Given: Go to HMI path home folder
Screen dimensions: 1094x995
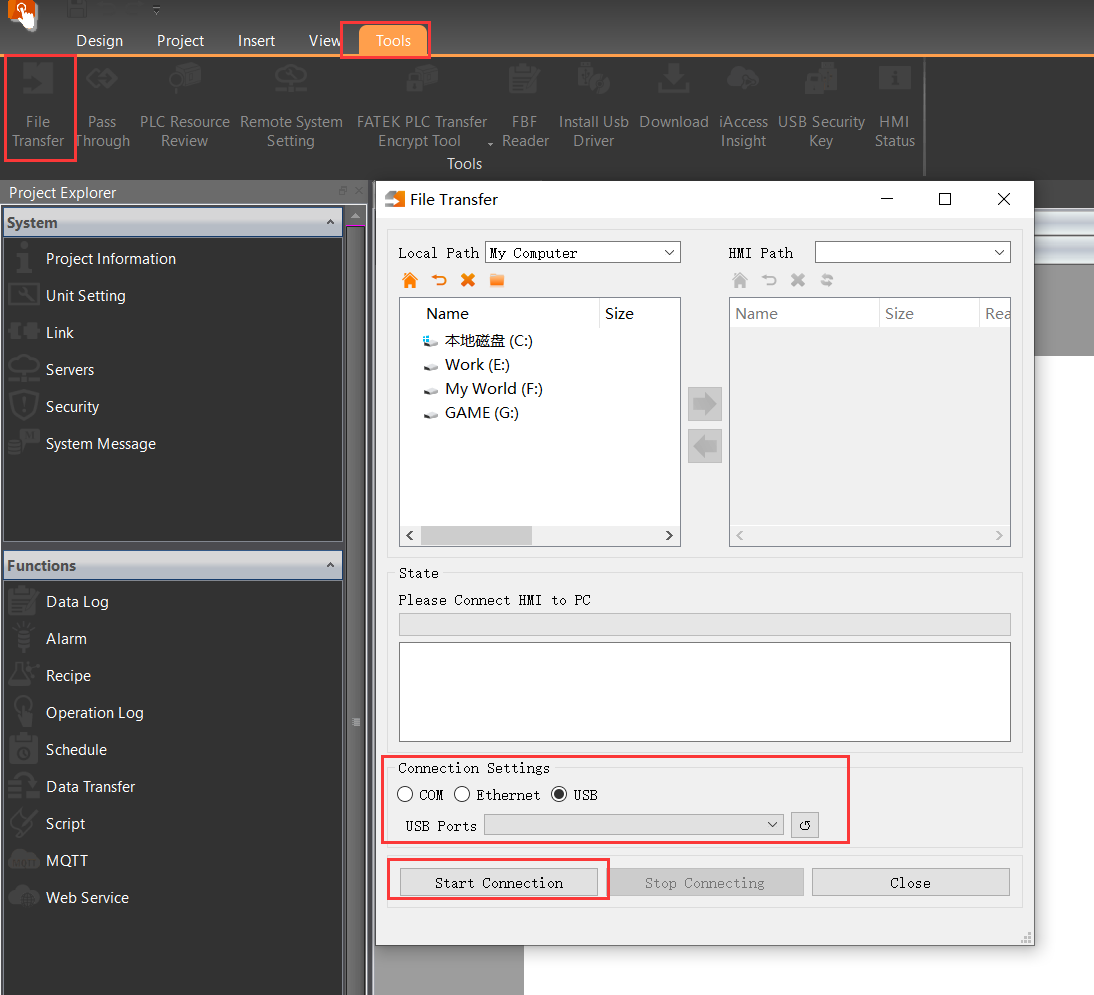Looking at the screenshot, I should coord(740,280).
